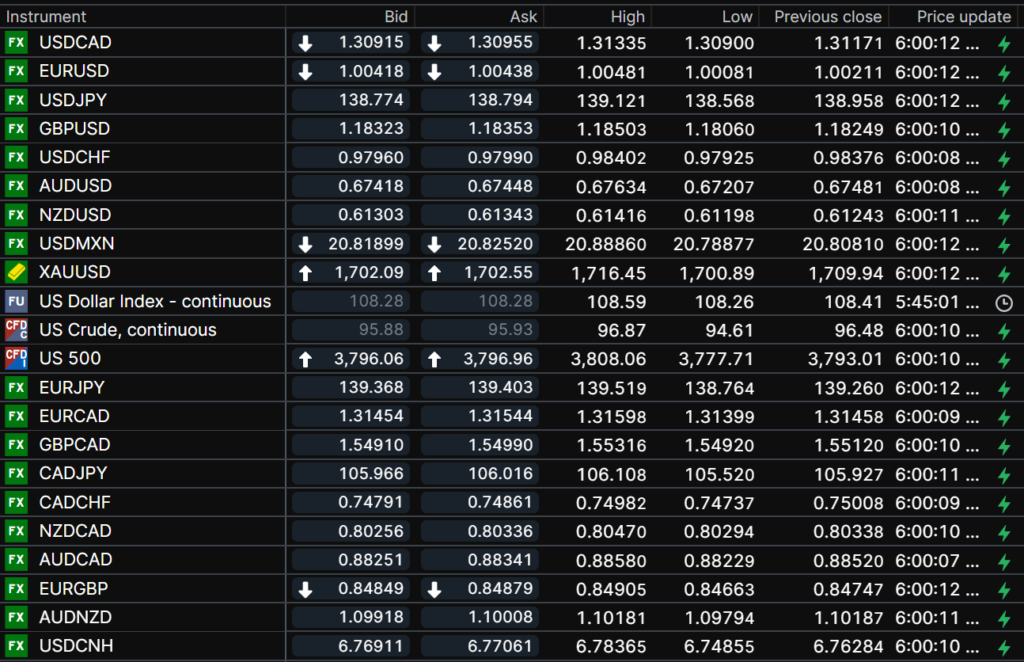
Task: Click the US 500 ask price 3,796.96
Action: coord(497,358)
